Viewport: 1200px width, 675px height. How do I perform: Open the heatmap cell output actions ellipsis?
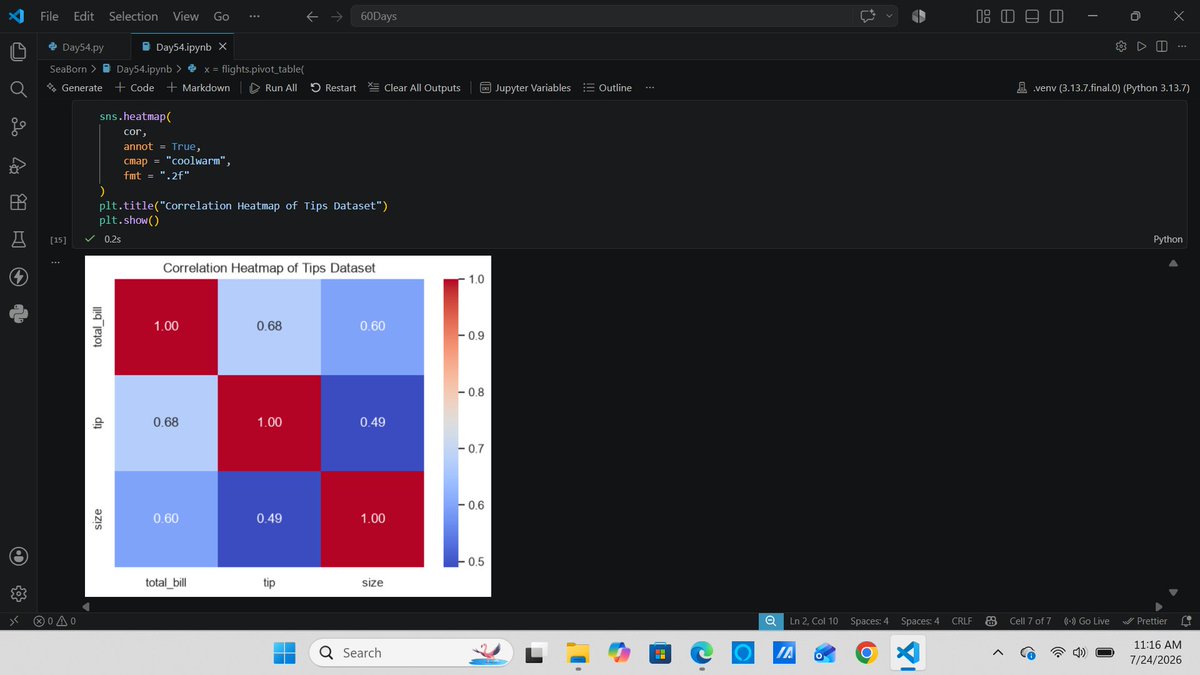56,263
